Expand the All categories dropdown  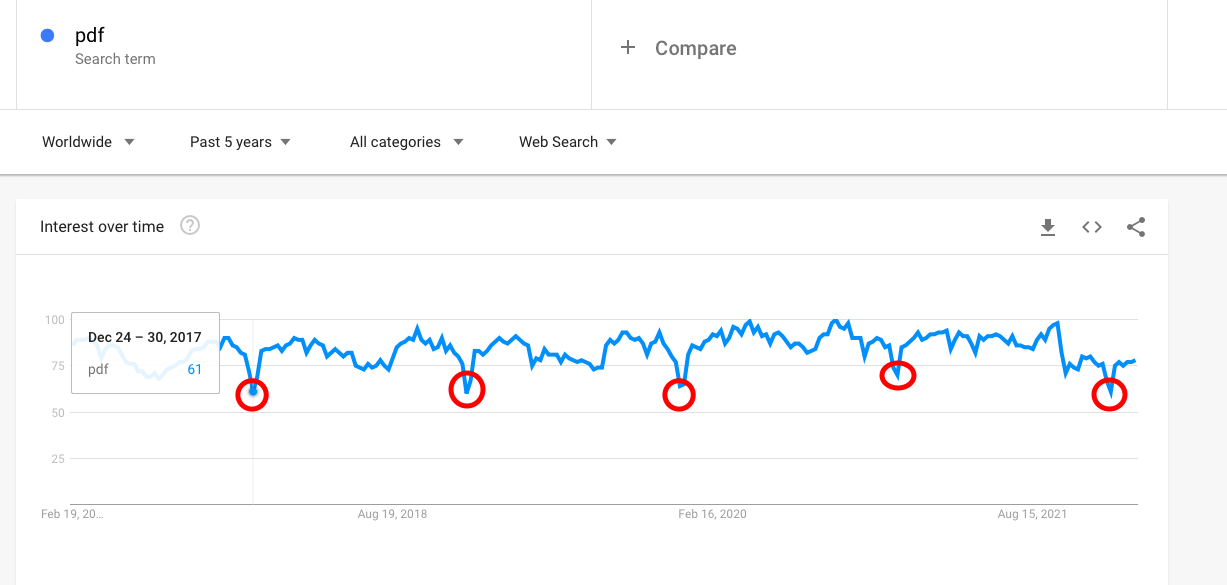coord(395,142)
